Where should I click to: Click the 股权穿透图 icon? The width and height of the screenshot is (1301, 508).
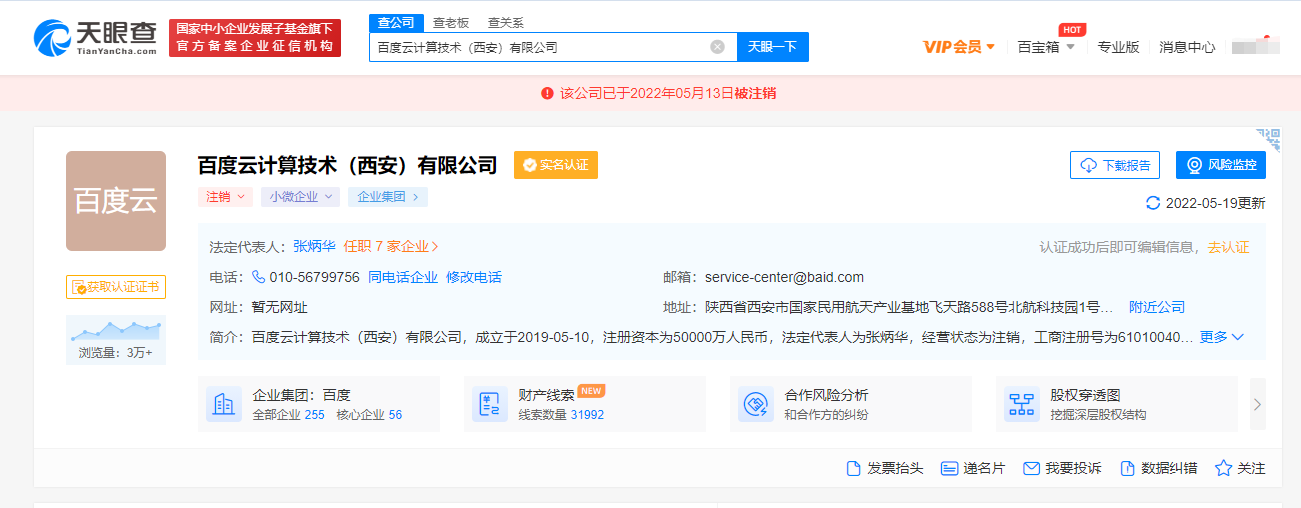pos(1022,404)
